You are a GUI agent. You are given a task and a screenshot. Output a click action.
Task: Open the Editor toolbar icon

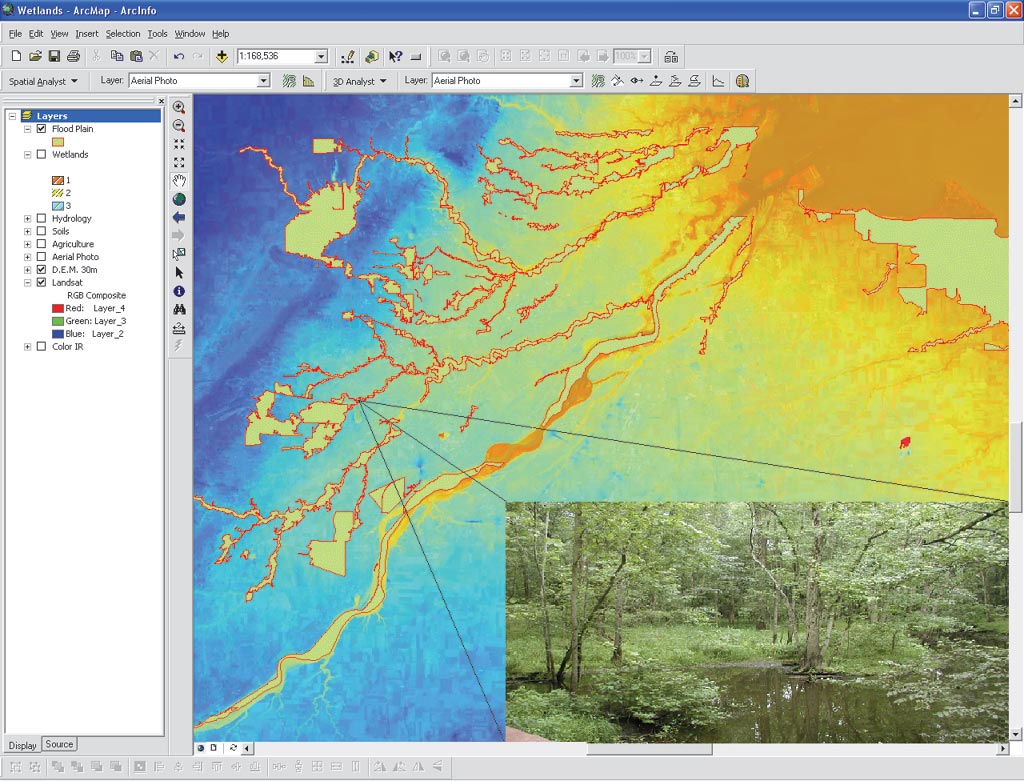click(x=348, y=57)
